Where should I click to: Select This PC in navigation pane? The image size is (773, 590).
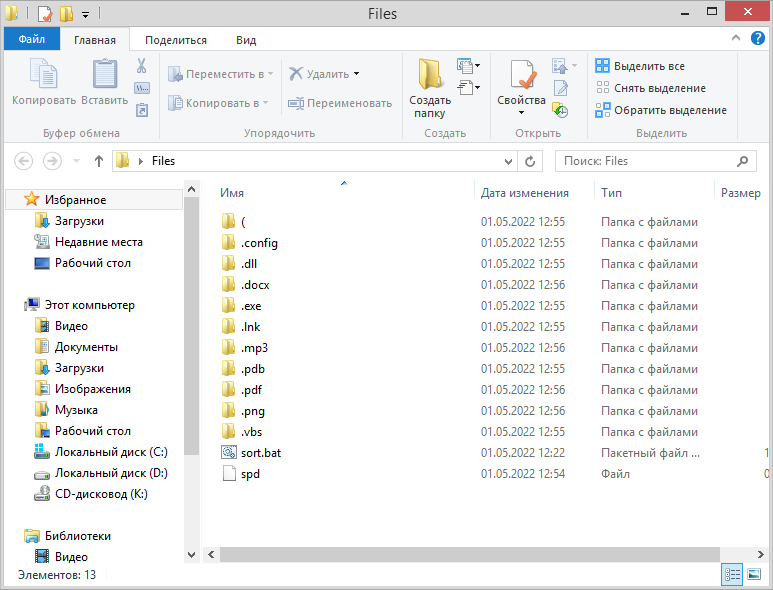coord(89,305)
